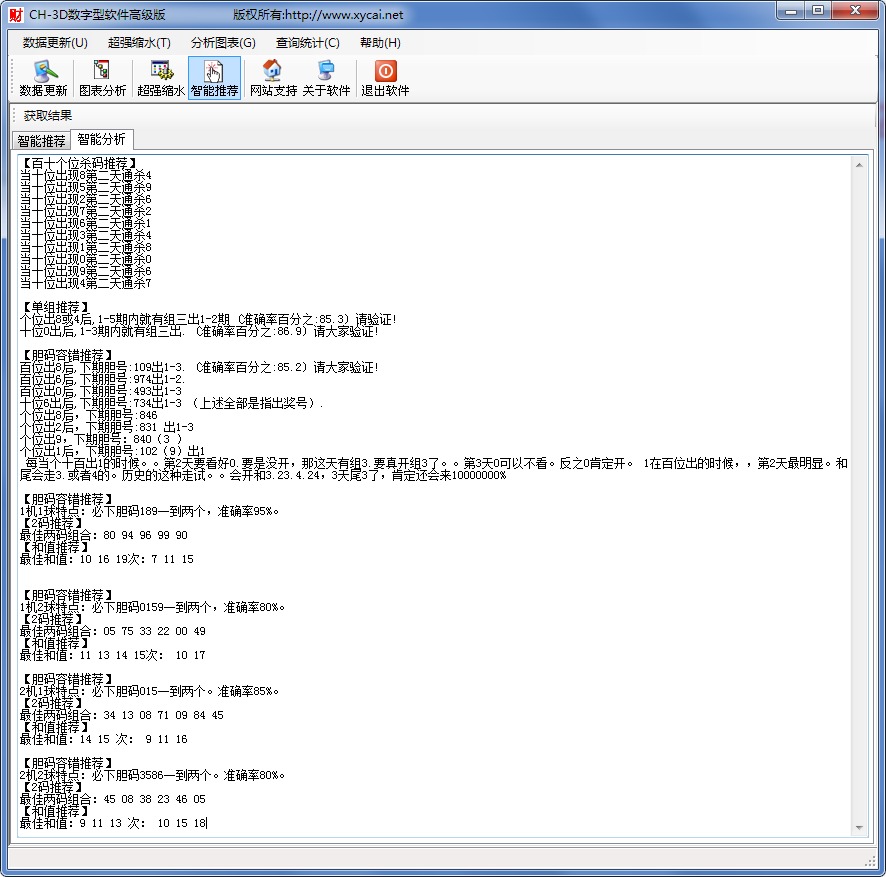Click the 数据更新 toolbar icon
The width and height of the screenshot is (886, 877).
coord(43,78)
